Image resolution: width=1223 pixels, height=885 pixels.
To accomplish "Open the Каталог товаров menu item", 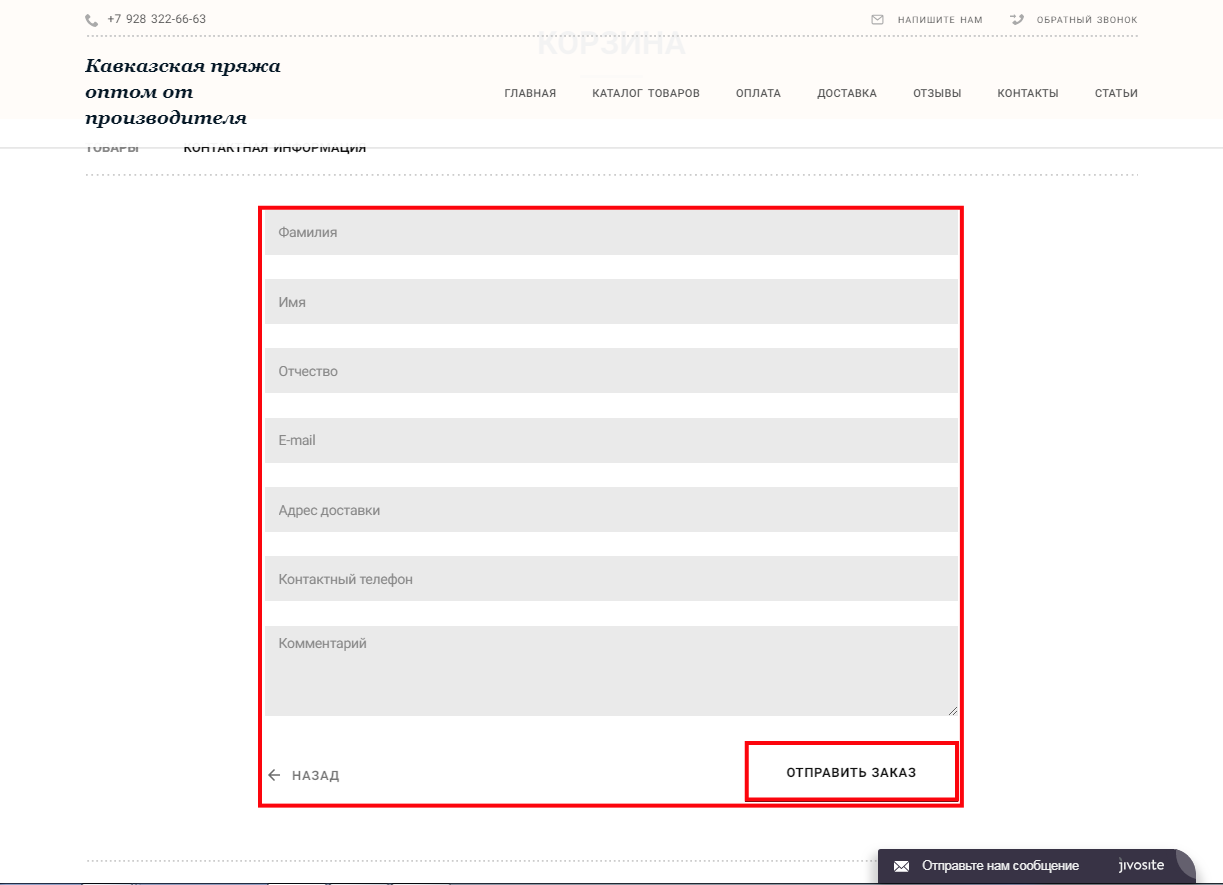I will 646,93.
